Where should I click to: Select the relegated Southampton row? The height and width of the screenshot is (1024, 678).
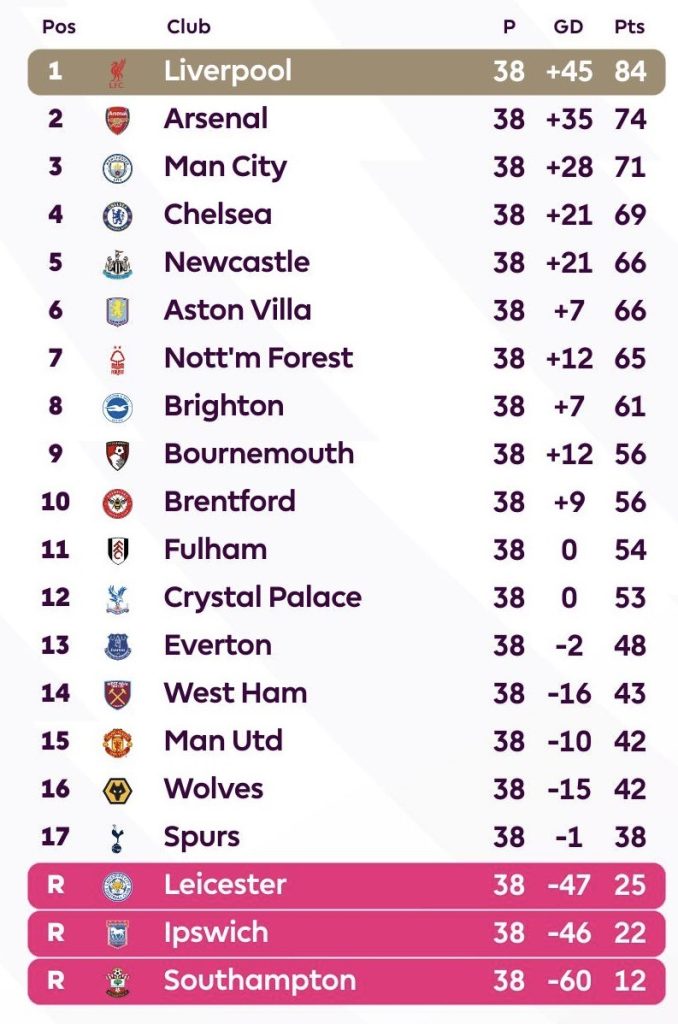coord(346,981)
